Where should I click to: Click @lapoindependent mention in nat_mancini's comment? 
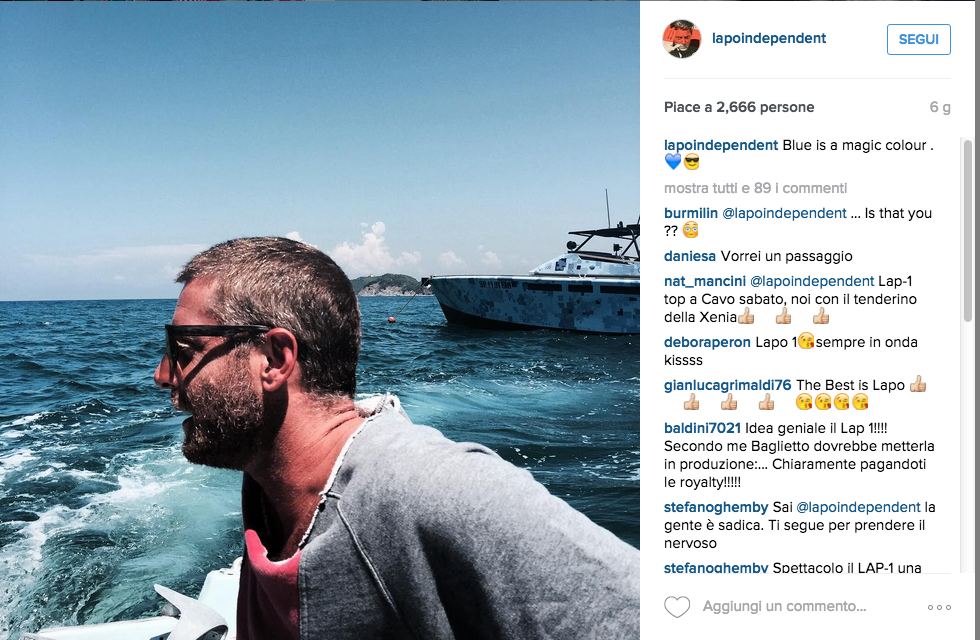[x=812, y=281]
